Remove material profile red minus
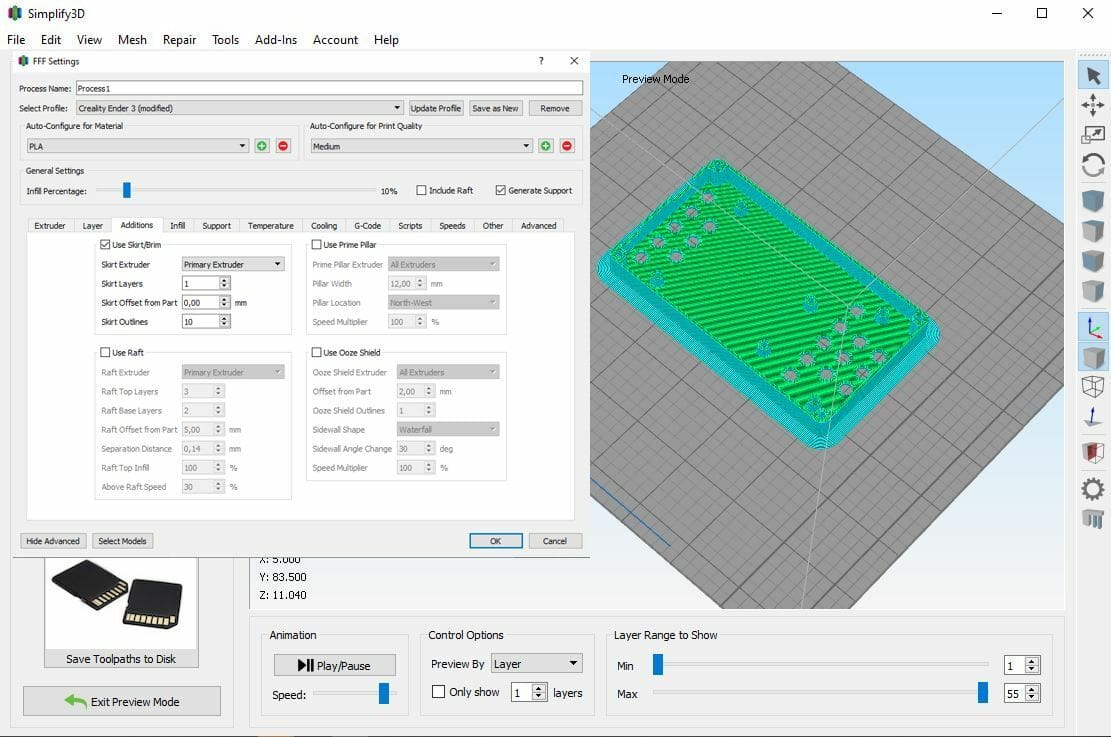This screenshot has width=1111, height=737. (283, 146)
